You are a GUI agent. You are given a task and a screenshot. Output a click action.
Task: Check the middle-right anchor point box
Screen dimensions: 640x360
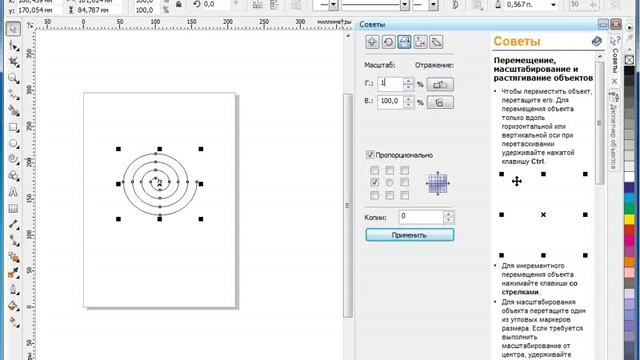404,182
